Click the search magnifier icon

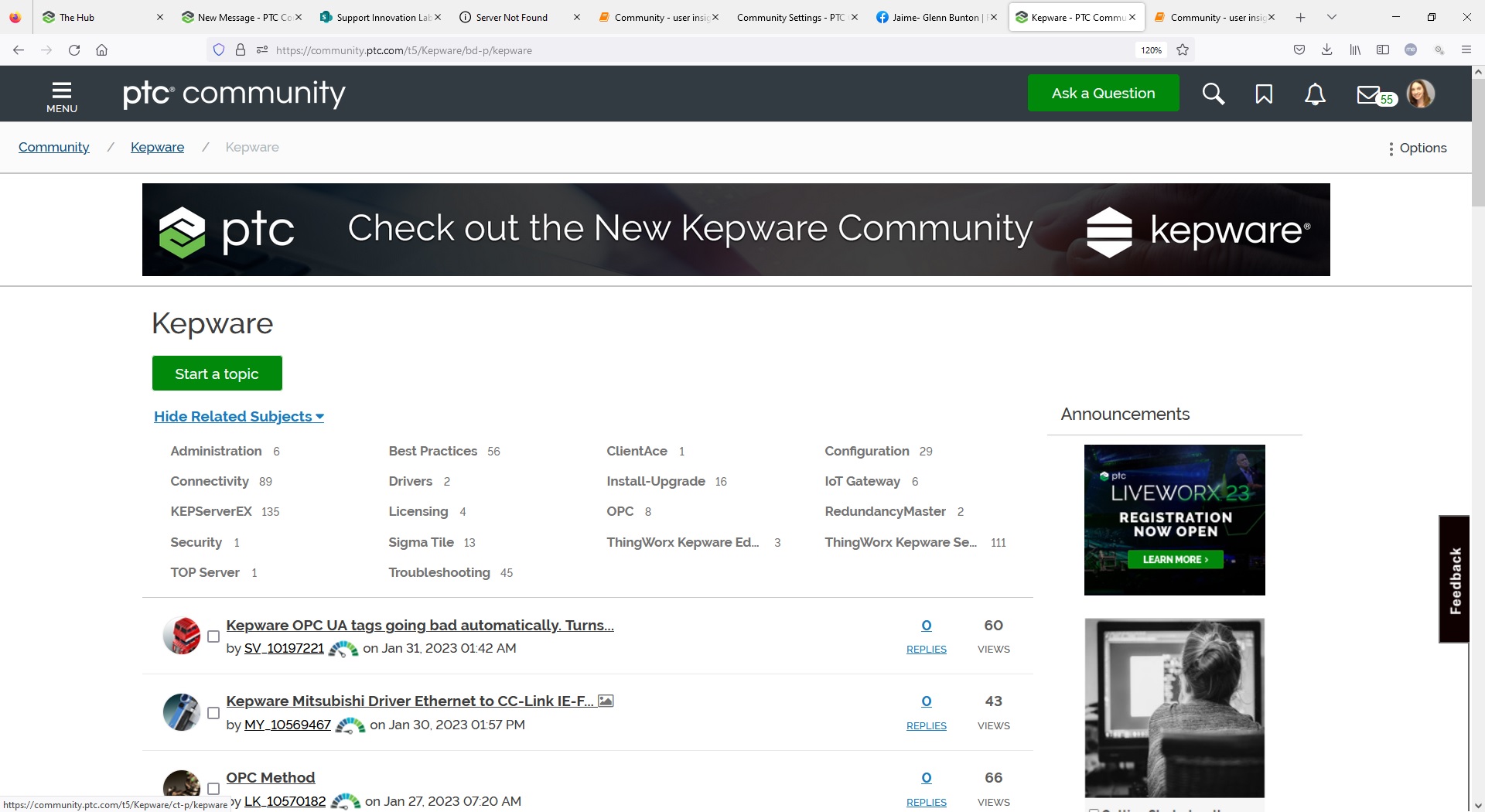click(1213, 94)
